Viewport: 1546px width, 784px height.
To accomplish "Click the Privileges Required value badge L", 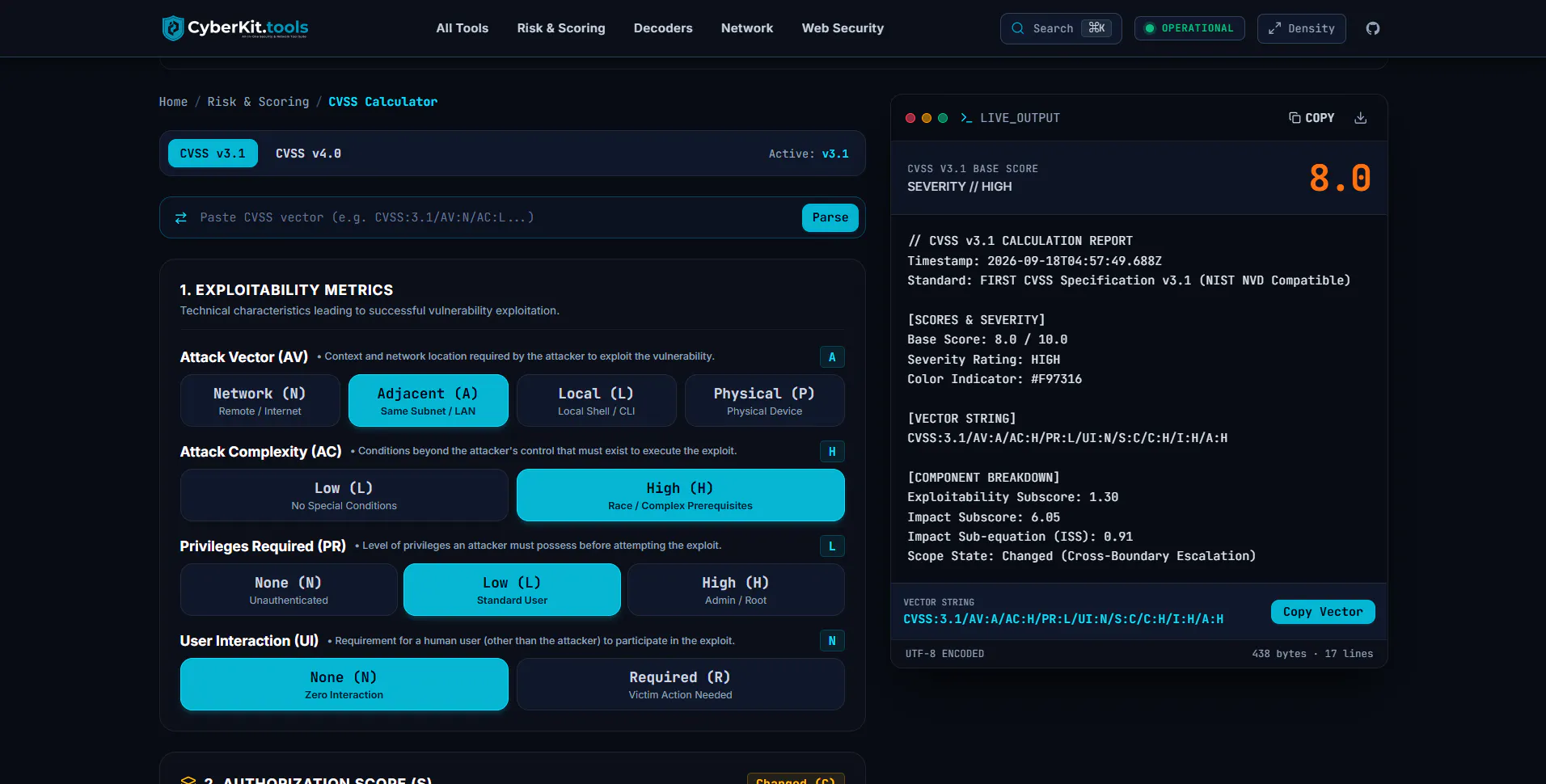I will pyautogui.click(x=832, y=546).
